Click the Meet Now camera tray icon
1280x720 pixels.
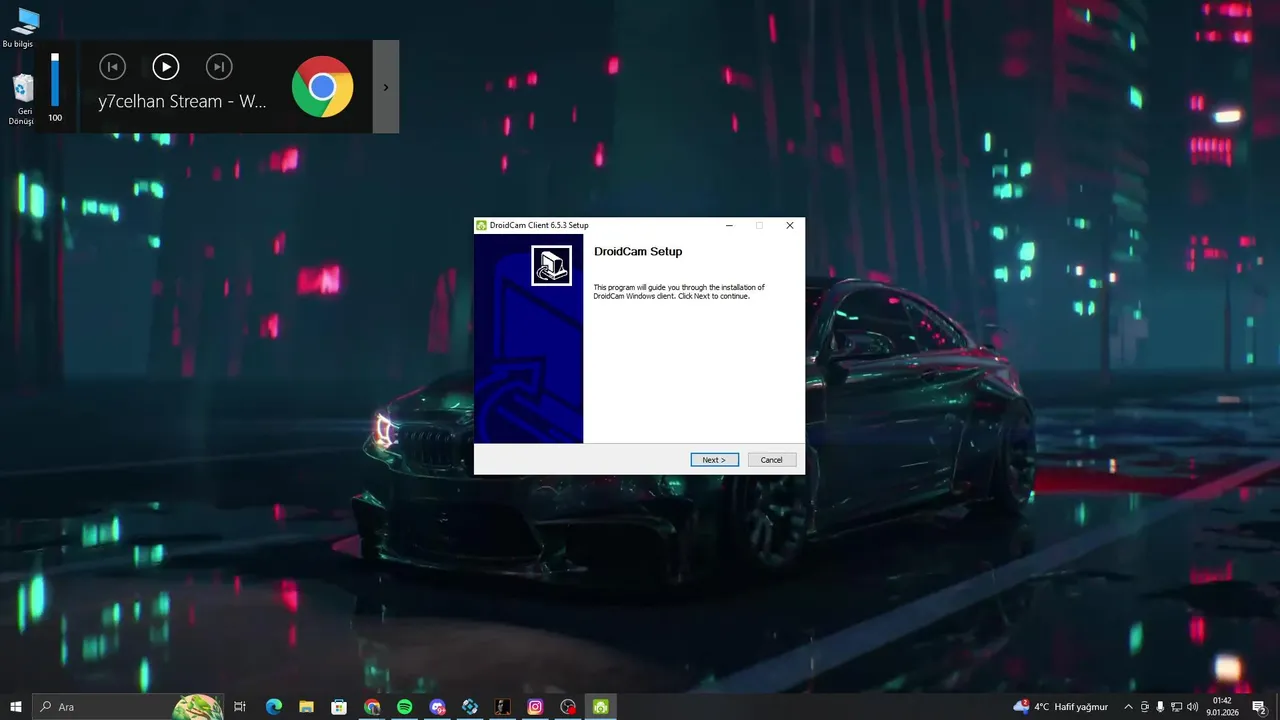coord(1145,707)
